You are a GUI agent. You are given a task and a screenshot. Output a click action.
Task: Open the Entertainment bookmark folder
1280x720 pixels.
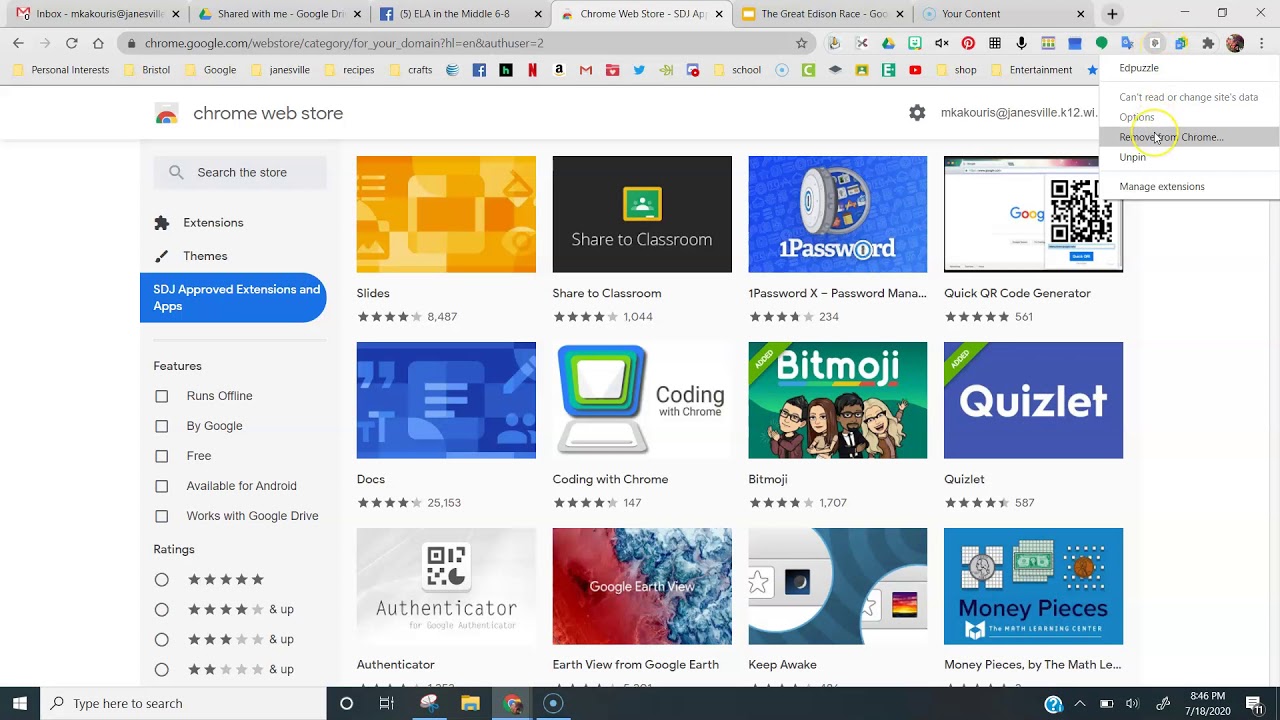pyautogui.click(x=1030, y=70)
